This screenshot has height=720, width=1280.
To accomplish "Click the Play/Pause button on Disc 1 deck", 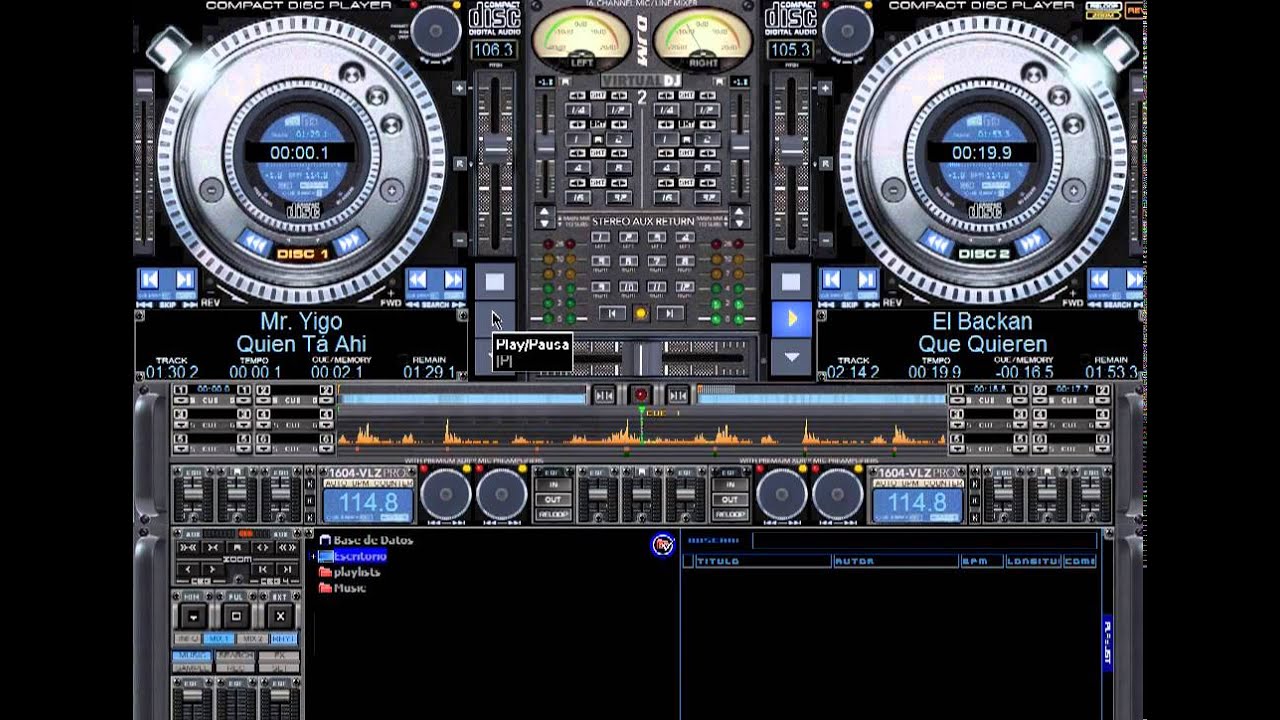I will pyautogui.click(x=494, y=319).
